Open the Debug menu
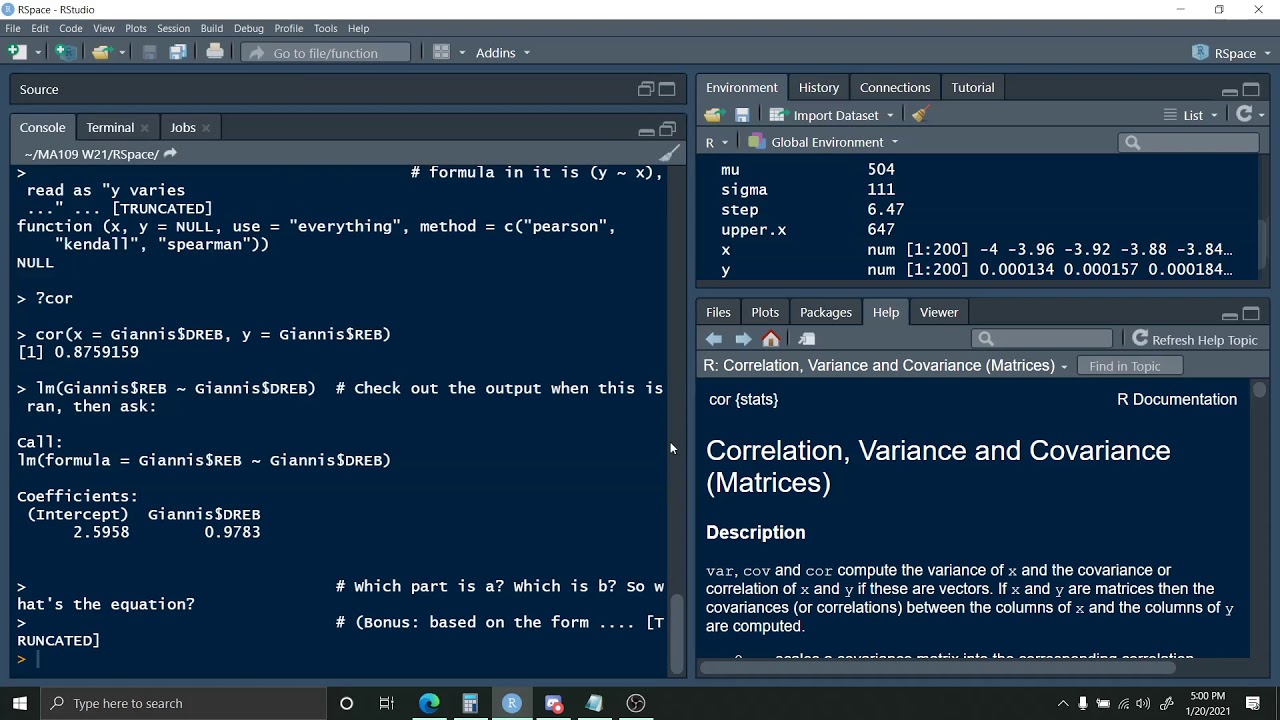This screenshot has width=1280, height=720. pos(249,28)
